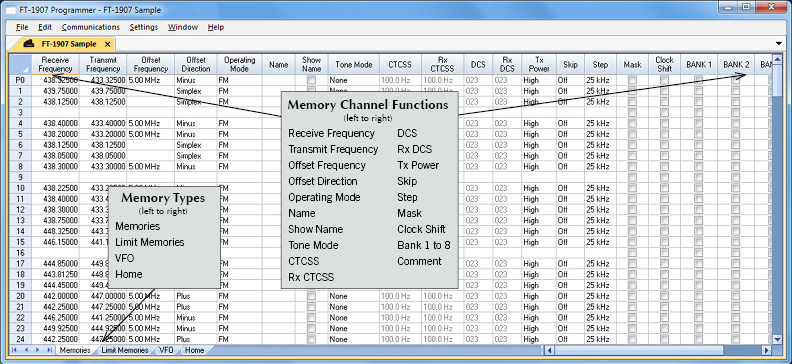
Task: Open the Communications menu
Action: (x=90, y=27)
